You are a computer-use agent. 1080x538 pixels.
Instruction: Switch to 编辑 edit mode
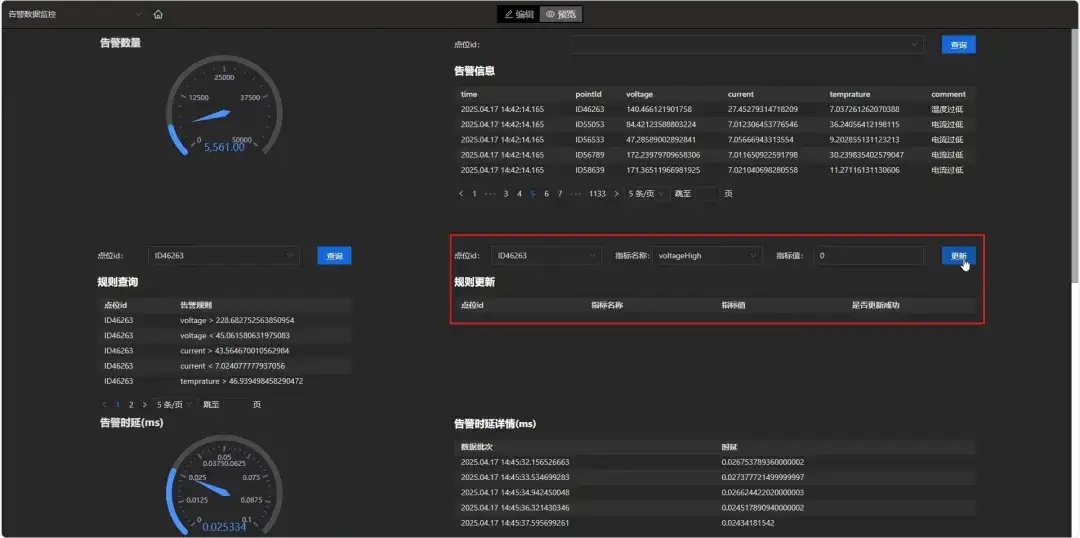[519, 14]
